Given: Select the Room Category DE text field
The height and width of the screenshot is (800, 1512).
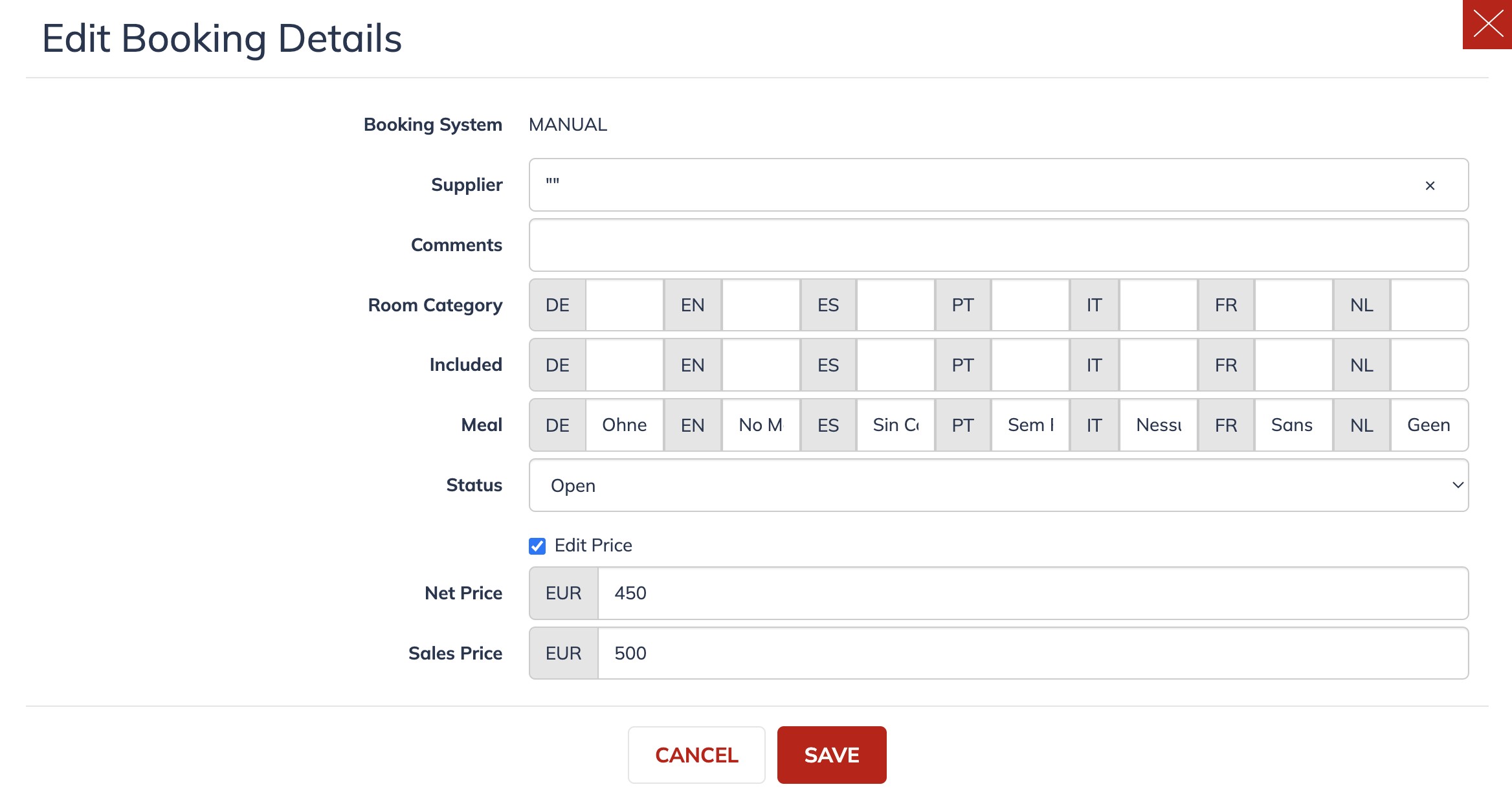Looking at the screenshot, I should pyautogui.click(x=625, y=305).
